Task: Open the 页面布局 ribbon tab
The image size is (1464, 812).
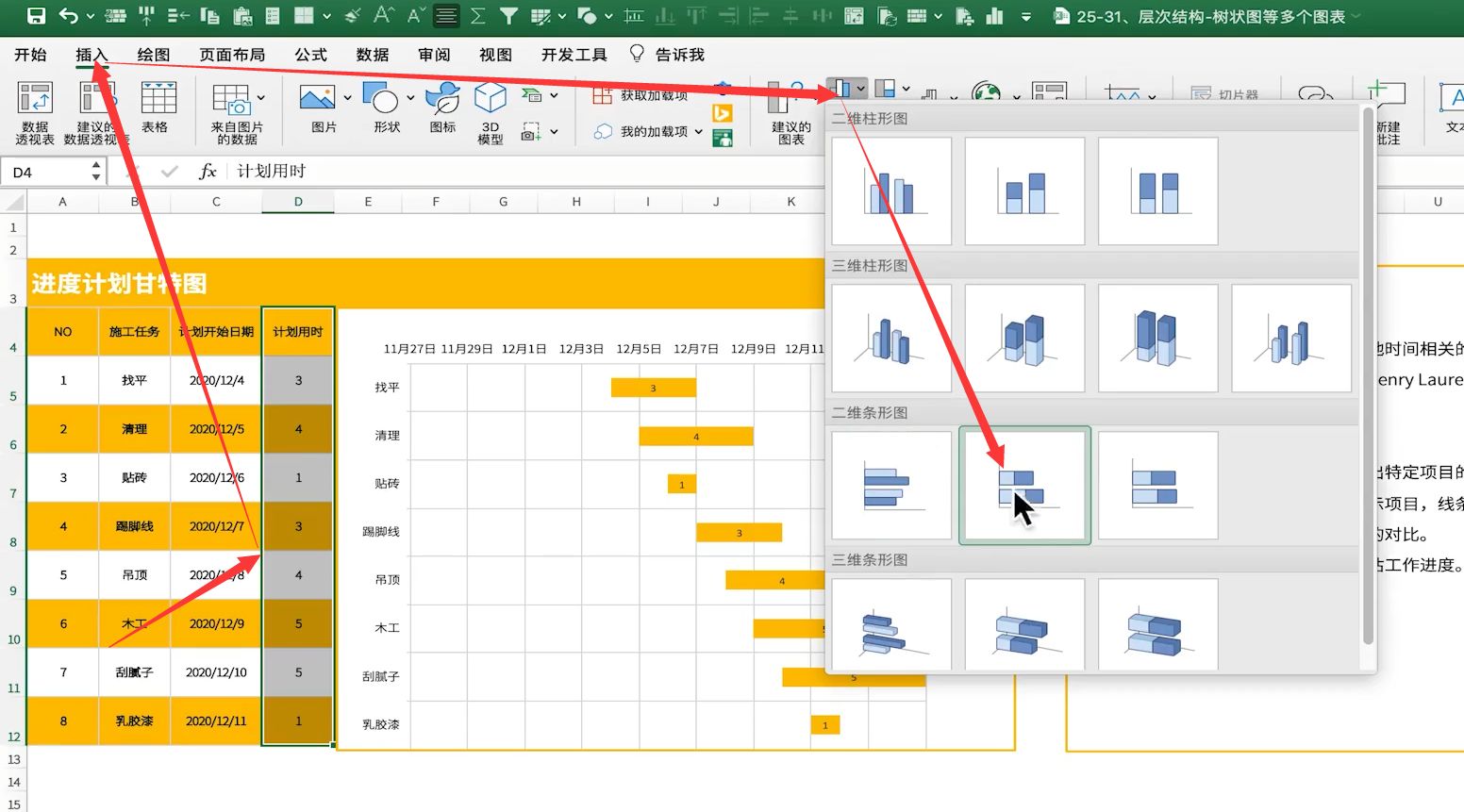Action: click(x=232, y=55)
